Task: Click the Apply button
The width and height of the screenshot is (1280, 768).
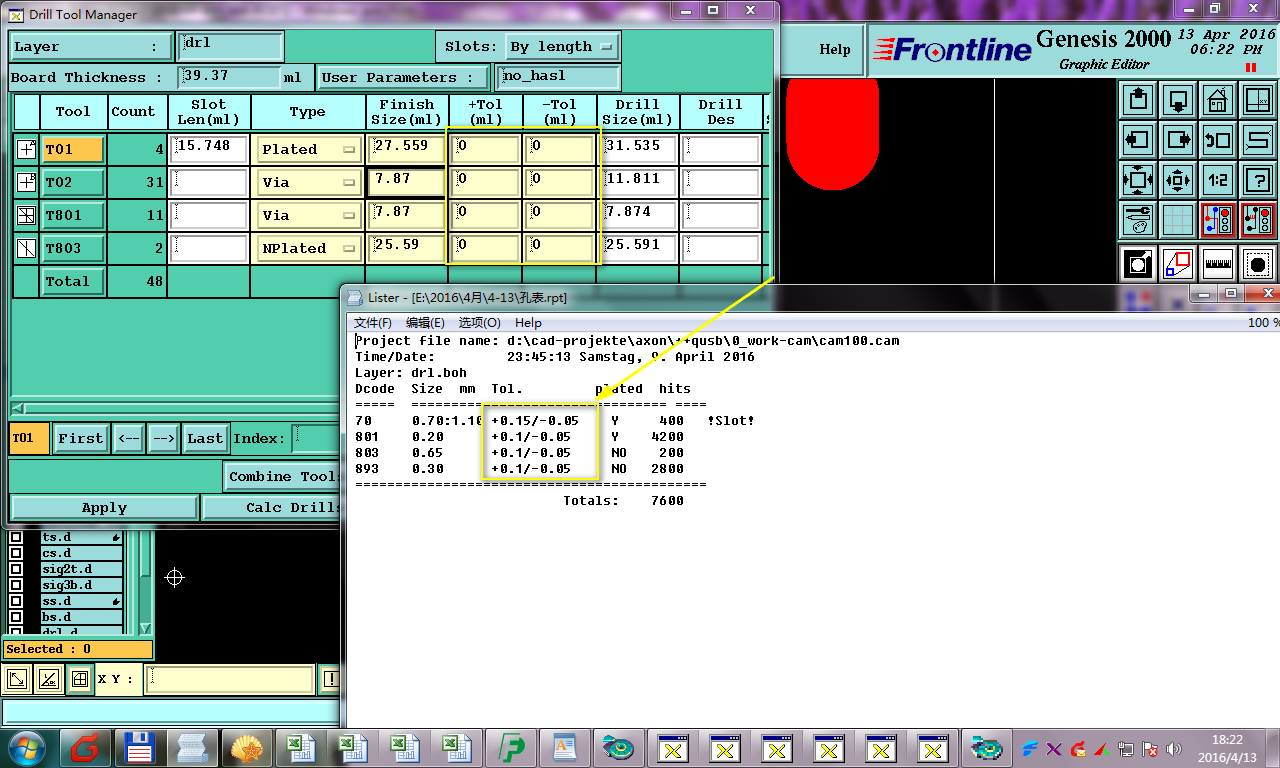Action: [x=104, y=508]
